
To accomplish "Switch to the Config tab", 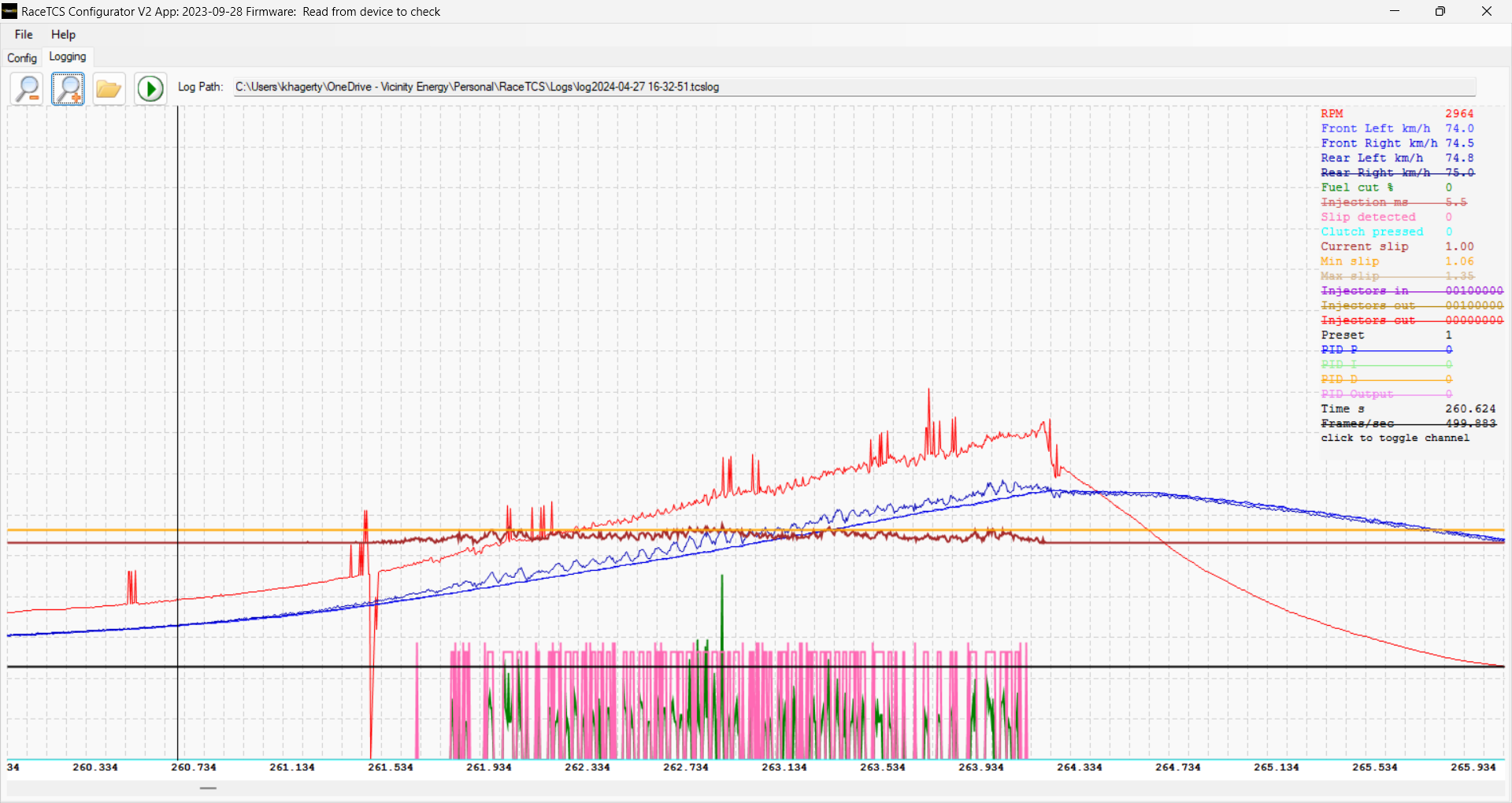I will (22, 57).
